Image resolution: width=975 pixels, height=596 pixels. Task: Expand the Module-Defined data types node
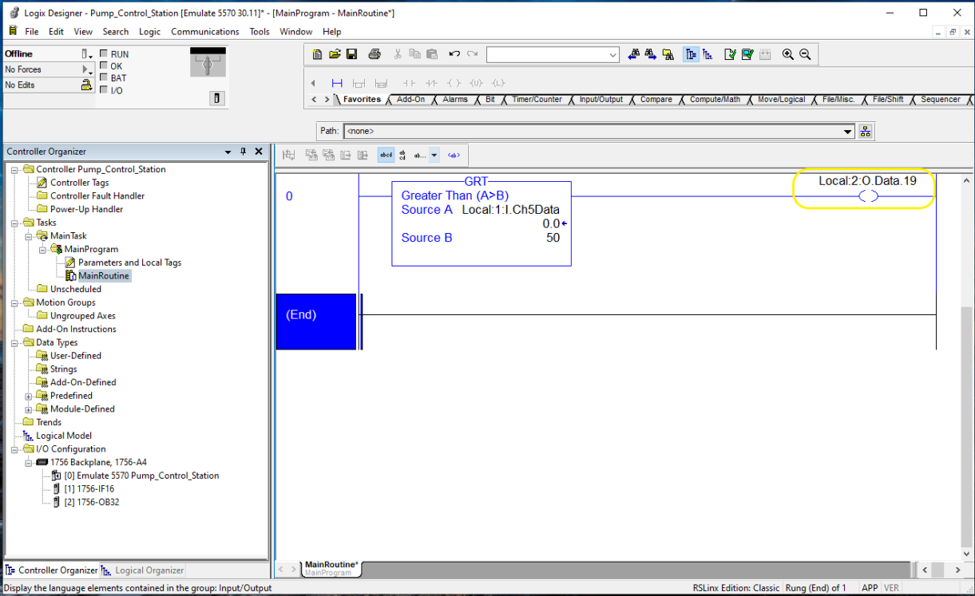29,409
